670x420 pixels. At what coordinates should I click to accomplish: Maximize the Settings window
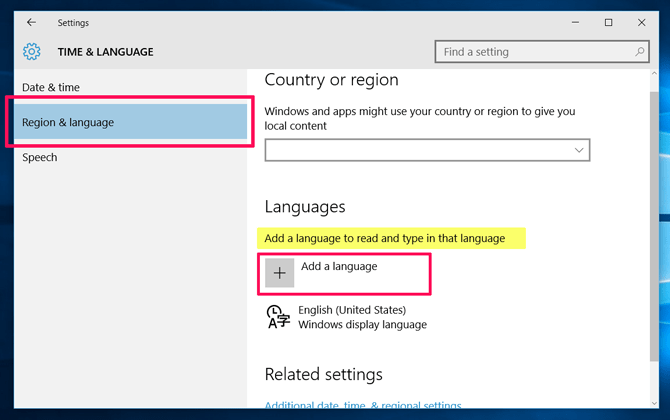[608, 22]
